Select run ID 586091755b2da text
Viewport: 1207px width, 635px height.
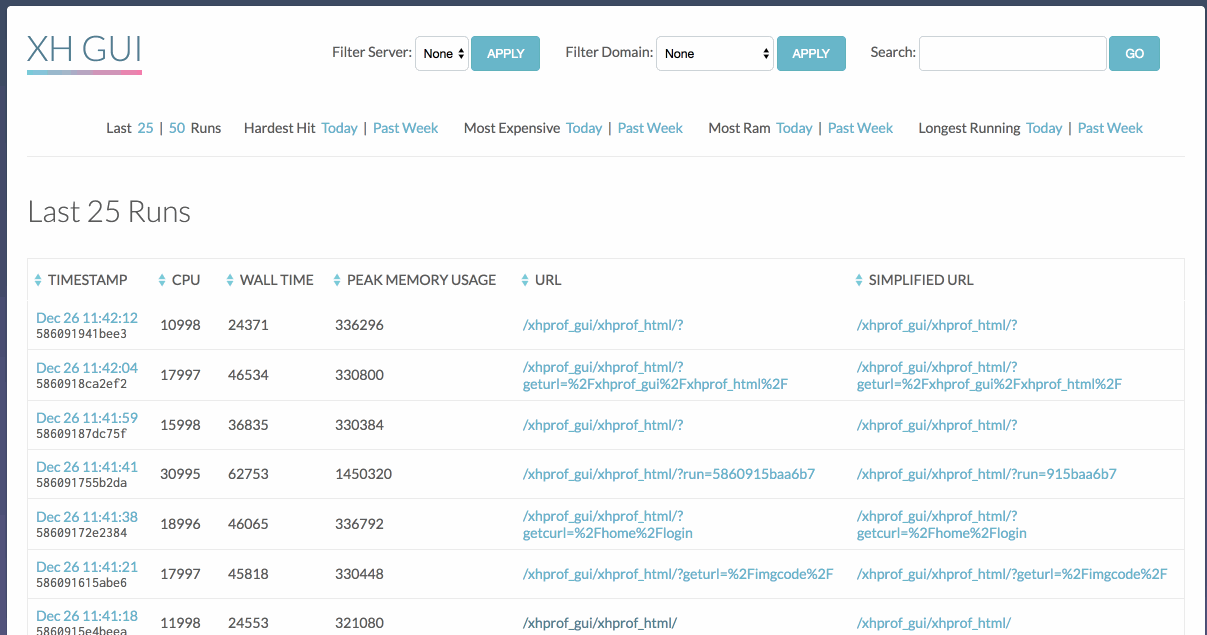click(82, 483)
